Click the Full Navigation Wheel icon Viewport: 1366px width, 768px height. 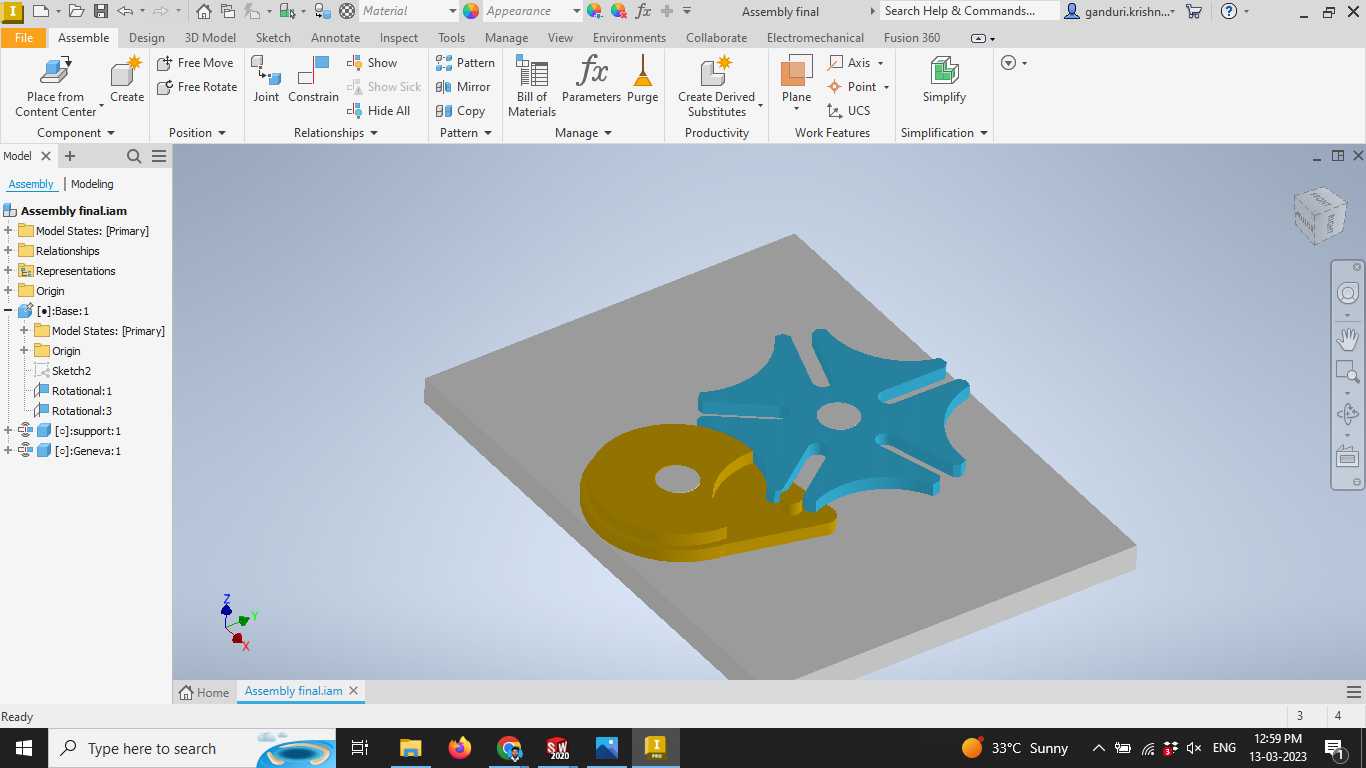(x=1347, y=294)
